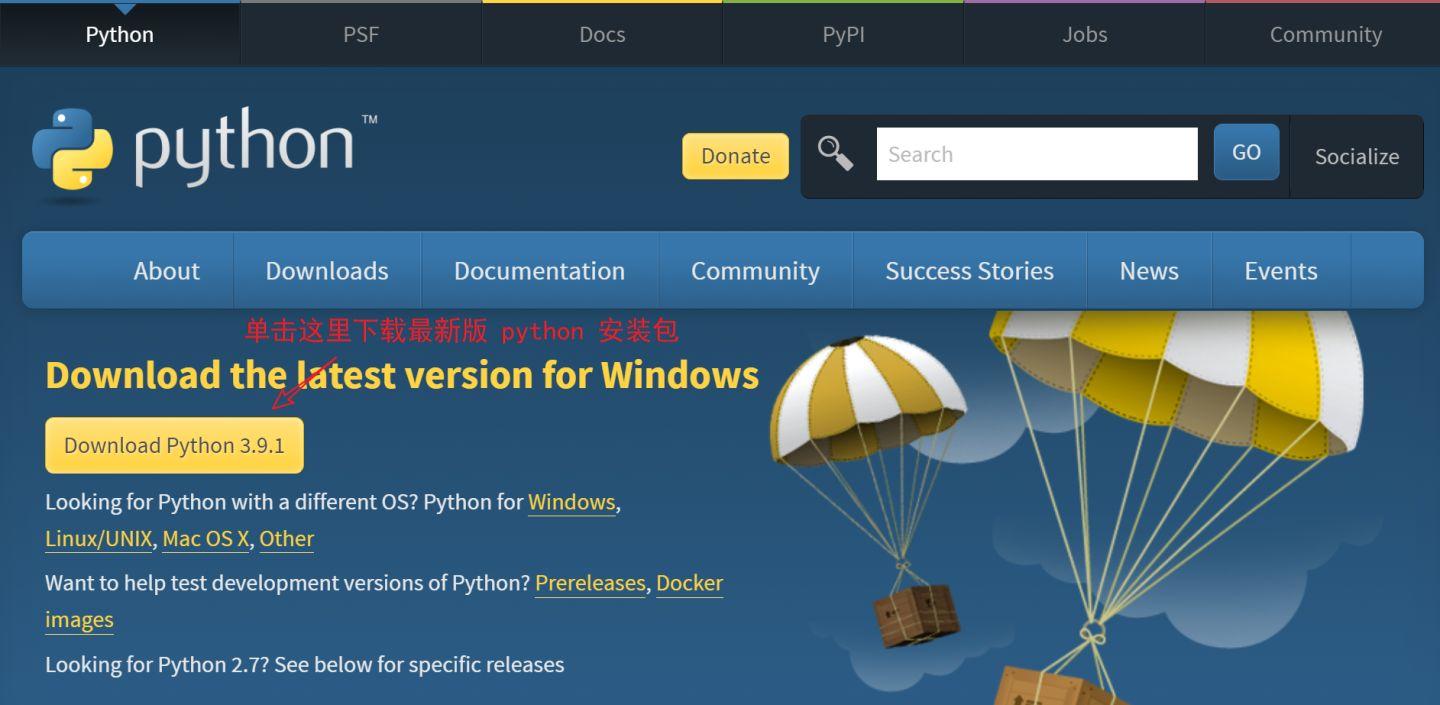The width and height of the screenshot is (1440, 705).
Task: Open Community in the main navigation bar
Action: click(x=755, y=271)
